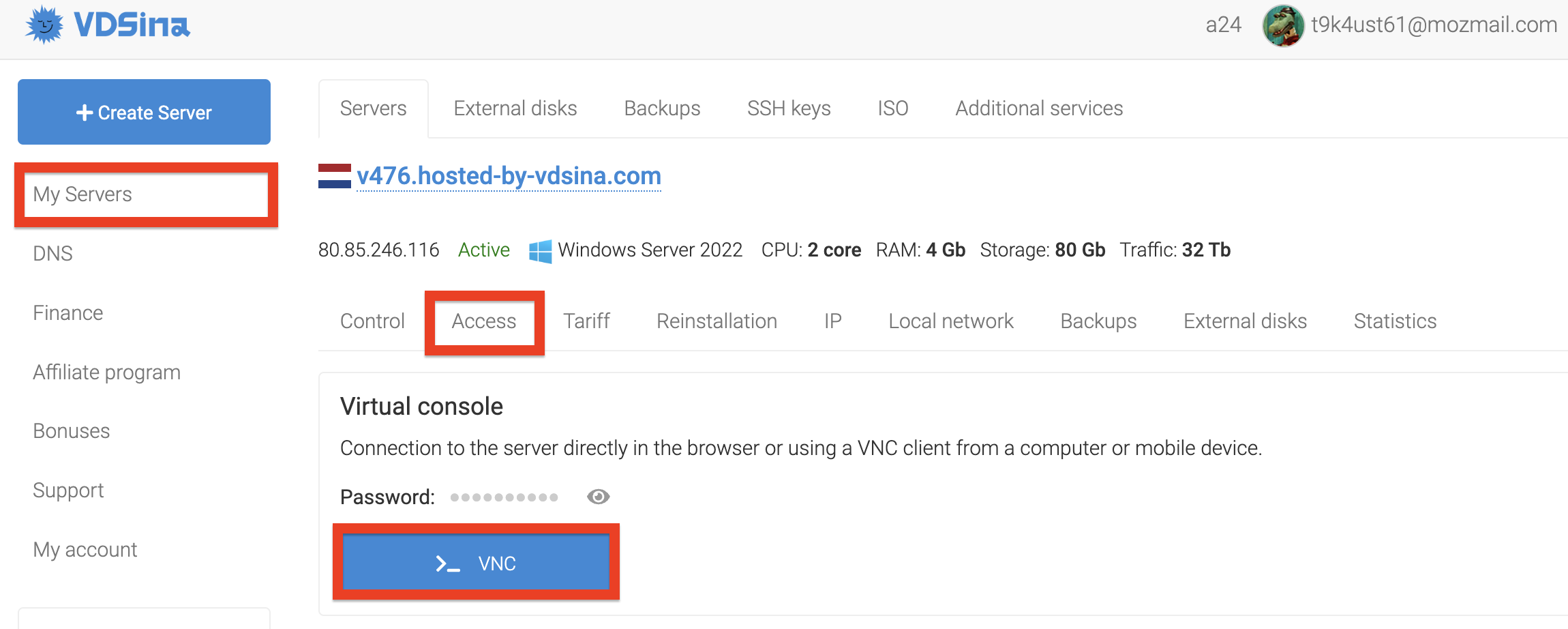Click the VDSina wordmark in header
Viewport: 1568px width, 629px height.
[132, 25]
